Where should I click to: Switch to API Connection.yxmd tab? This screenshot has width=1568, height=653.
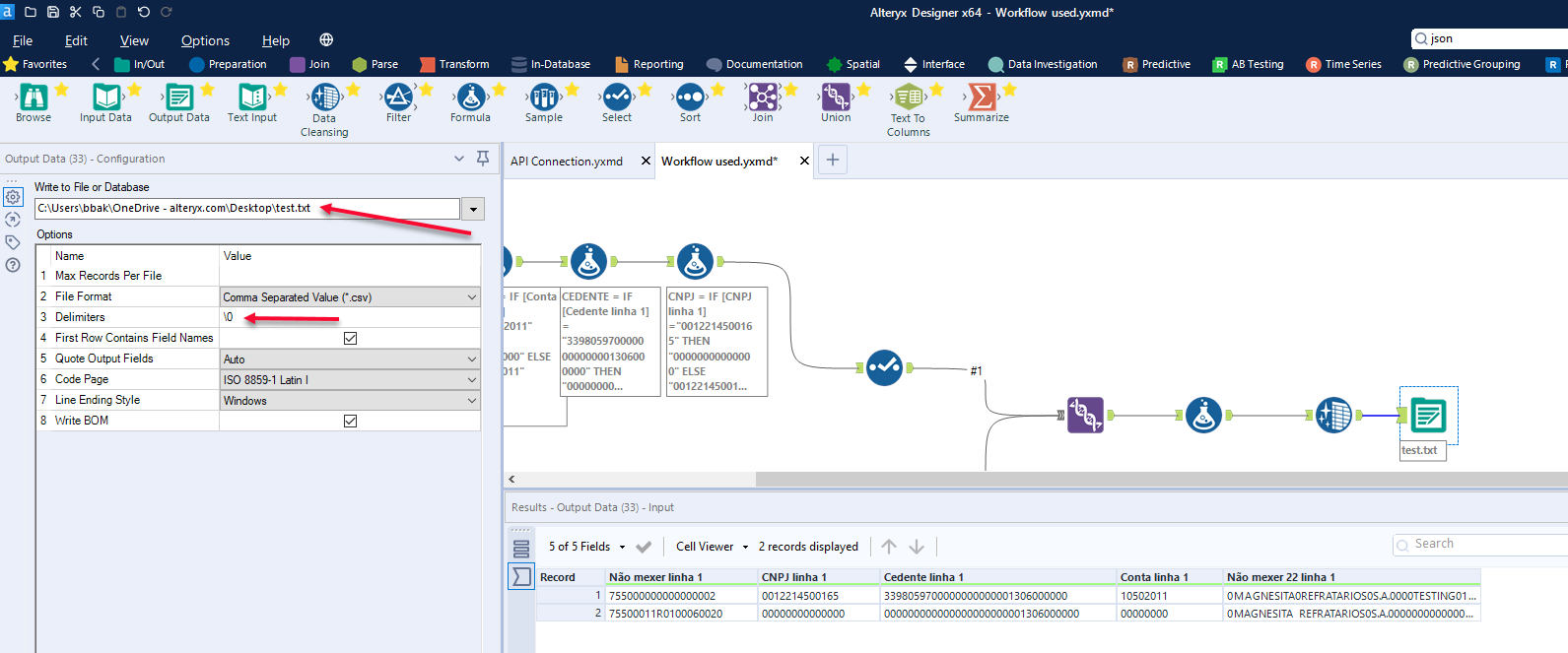click(567, 162)
